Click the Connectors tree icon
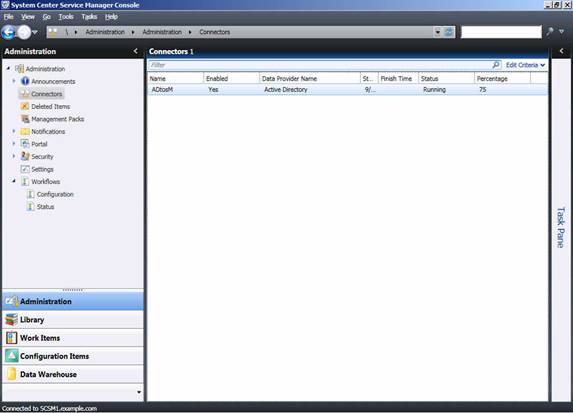Image resolution: width=573 pixels, height=413 pixels. tap(25, 94)
